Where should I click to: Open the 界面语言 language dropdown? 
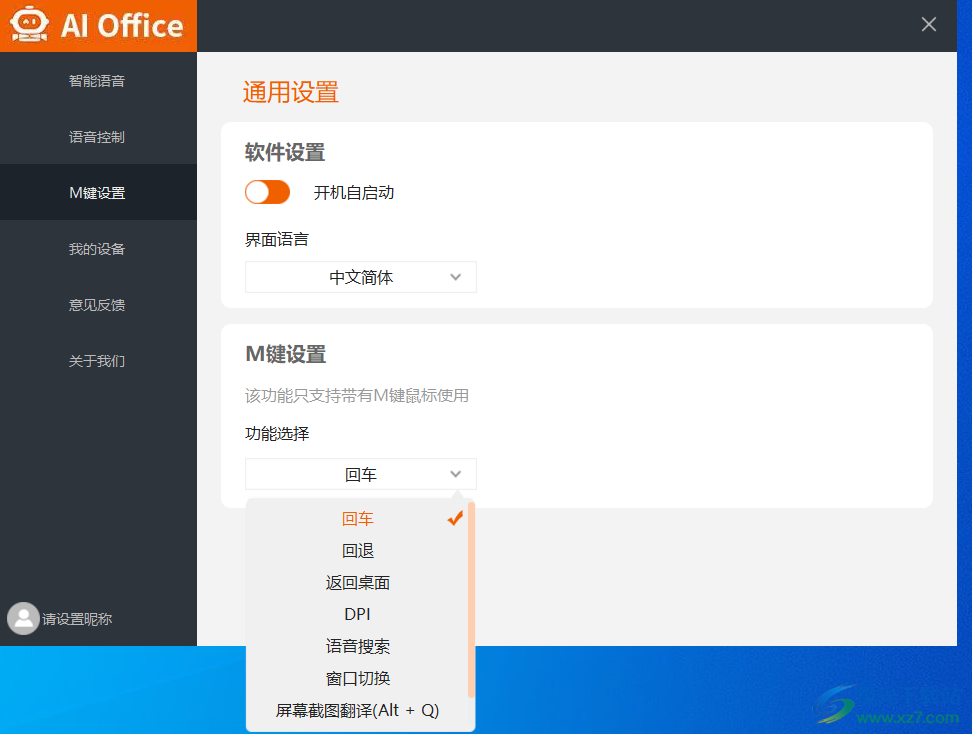(360, 277)
